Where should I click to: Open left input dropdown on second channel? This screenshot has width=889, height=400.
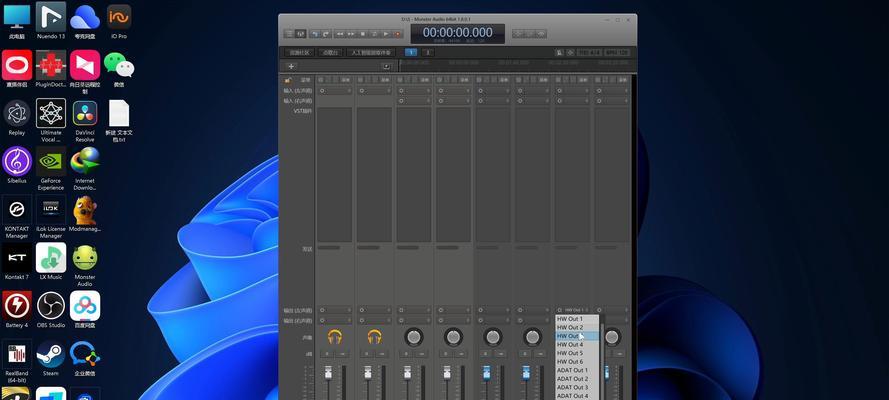(374, 91)
